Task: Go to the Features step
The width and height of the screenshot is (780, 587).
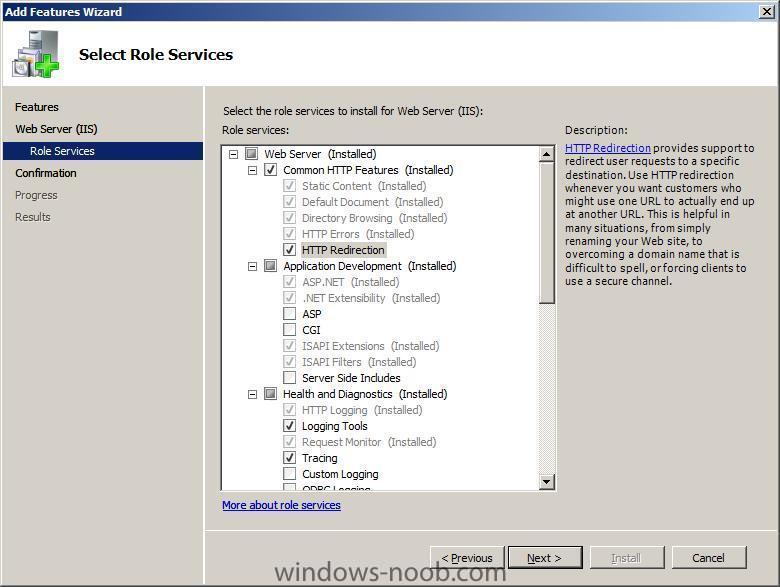Action: (x=37, y=107)
